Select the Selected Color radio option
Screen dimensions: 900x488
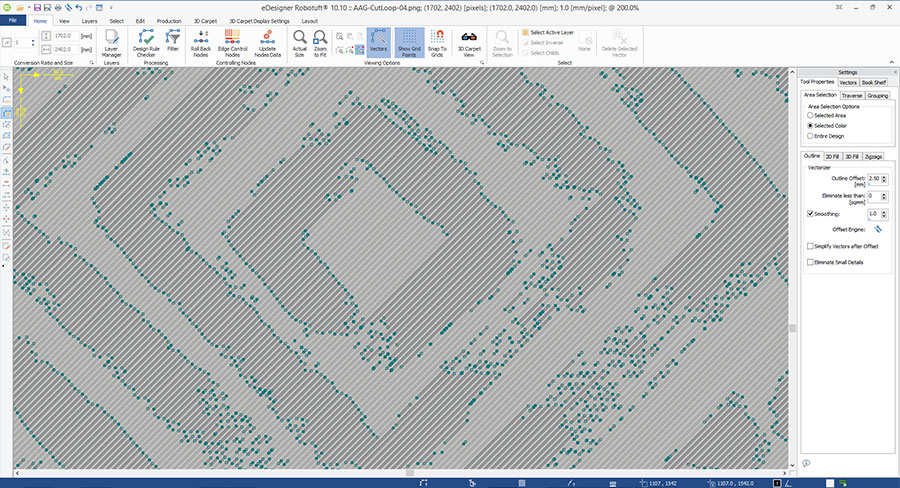827,126
